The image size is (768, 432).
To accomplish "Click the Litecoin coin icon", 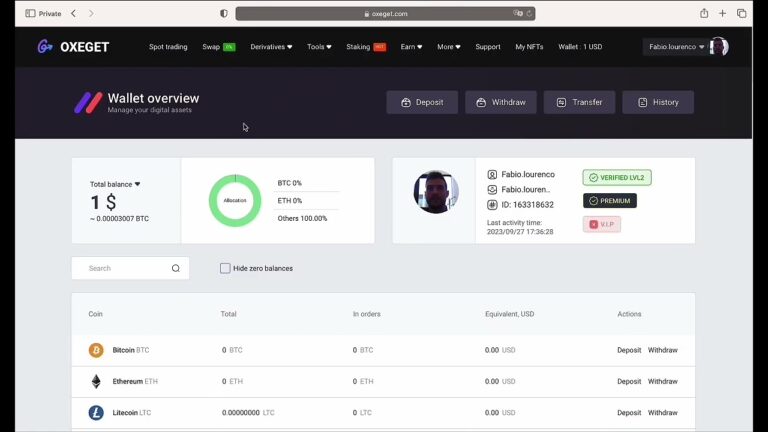I will pyautogui.click(x=96, y=412).
